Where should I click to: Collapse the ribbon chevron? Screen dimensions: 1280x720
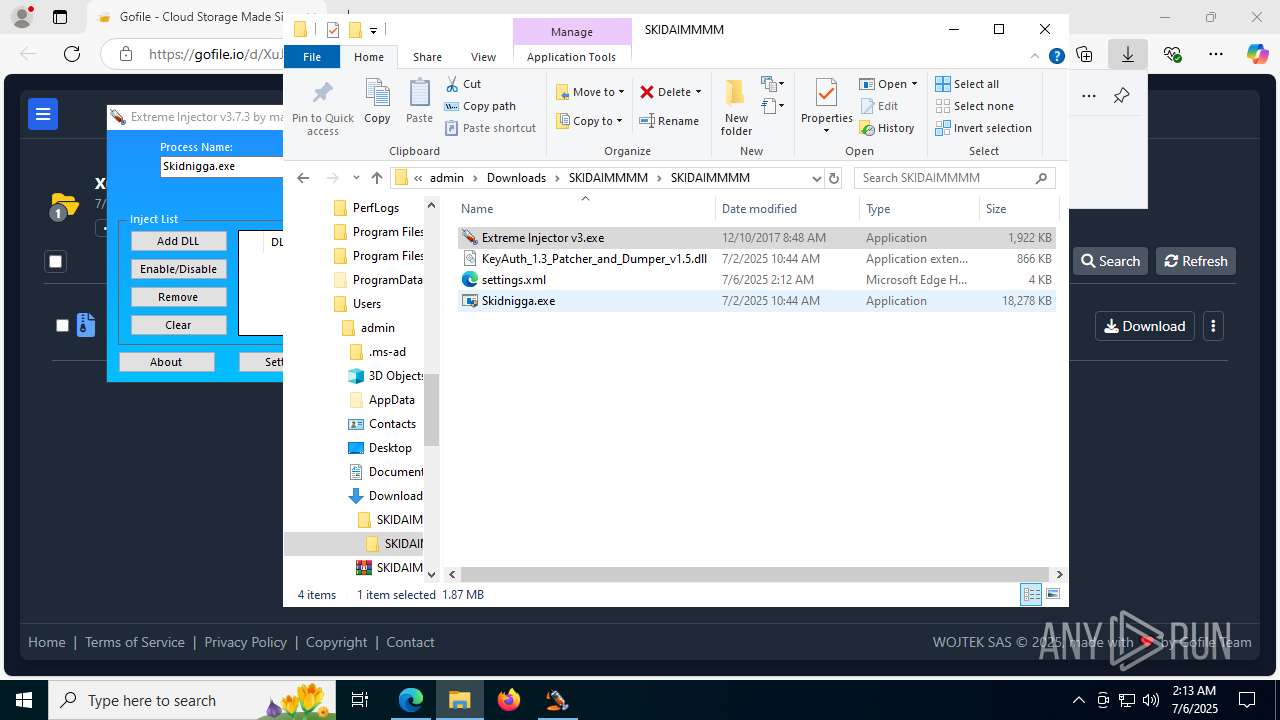point(1036,57)
